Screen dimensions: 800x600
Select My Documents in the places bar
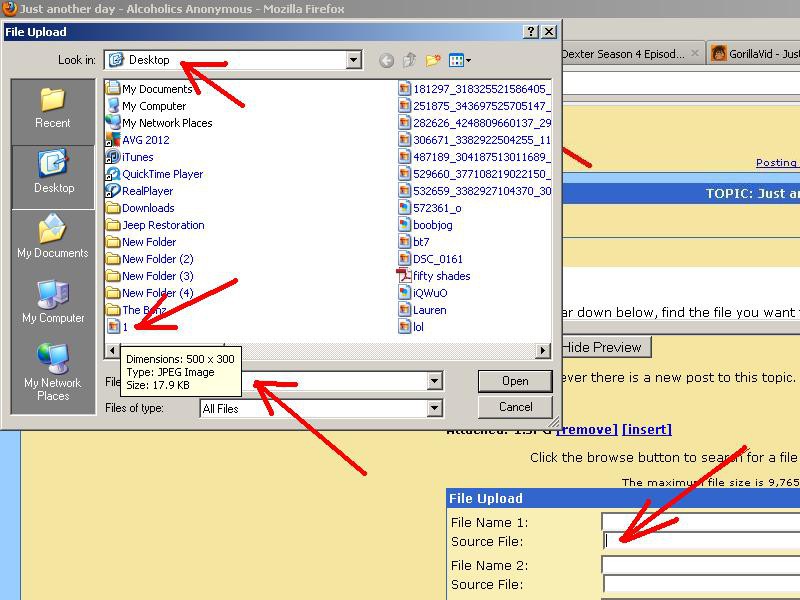tap(53, 238)
